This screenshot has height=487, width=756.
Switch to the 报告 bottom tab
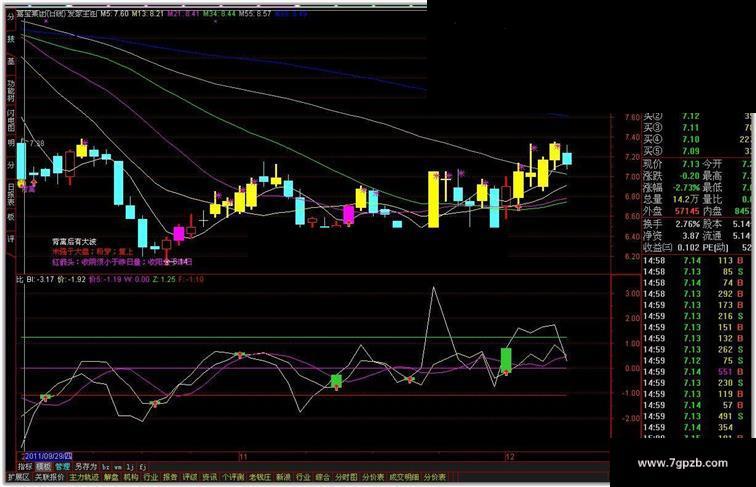coord(170,477)
